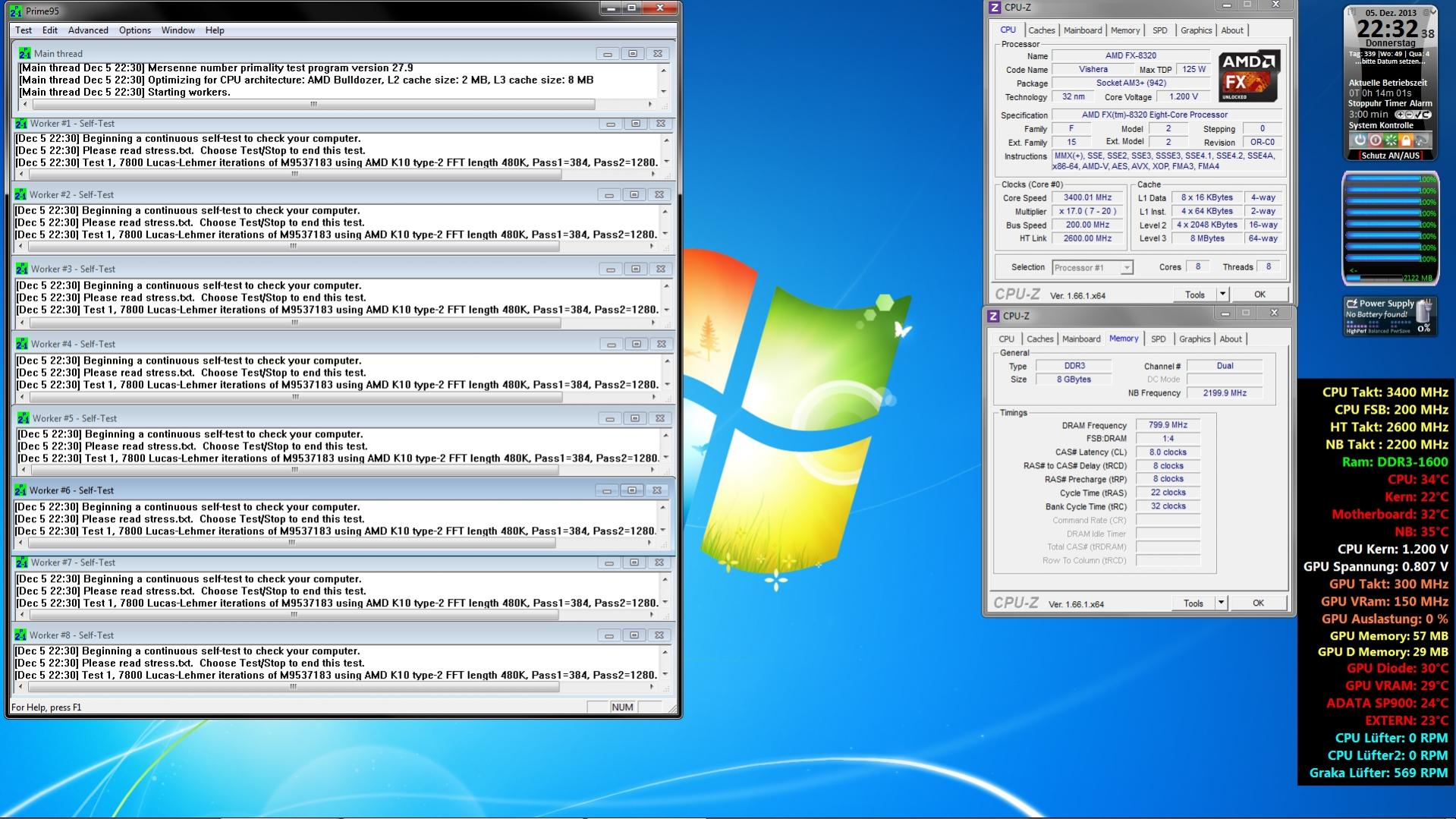Viewport: 1456px width, 819px height.
Task: Open the Processor #1 selection dropdown
Action: click(1126, 267)
